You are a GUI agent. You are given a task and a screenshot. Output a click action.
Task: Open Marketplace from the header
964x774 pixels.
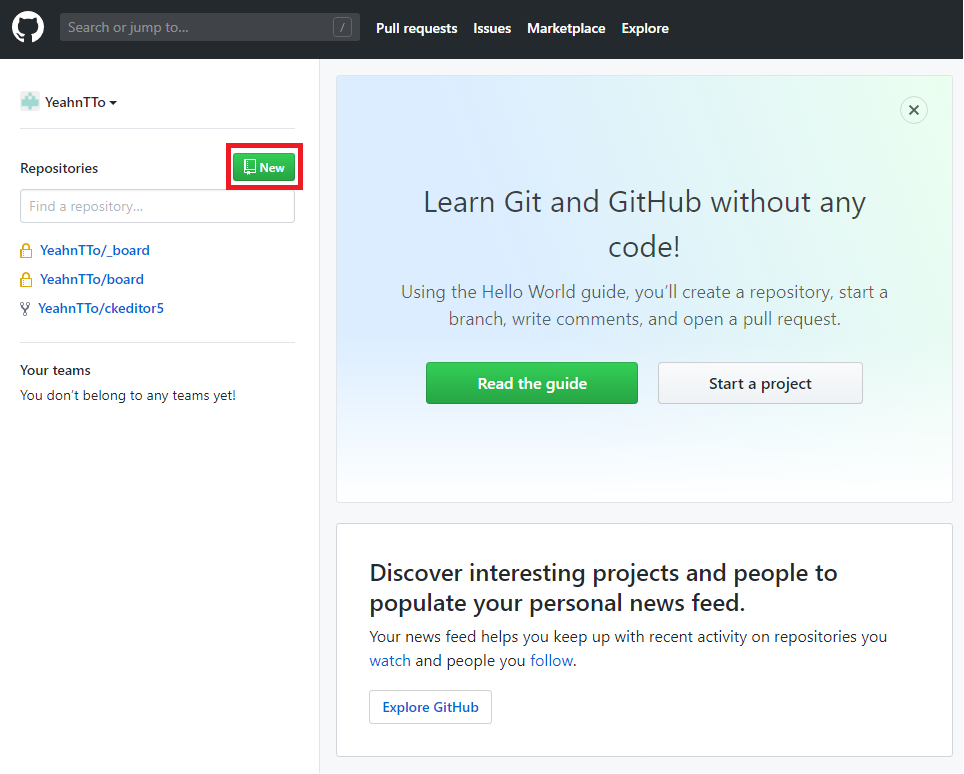coord(566,28)
